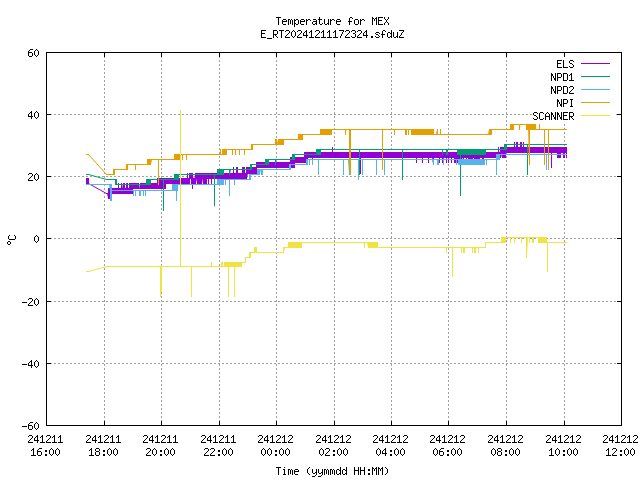Image resolution: width=640 pixels, height=480 pixels.
Task: Click the green NPD1 dip near 06:30
Action: (460, 173)
